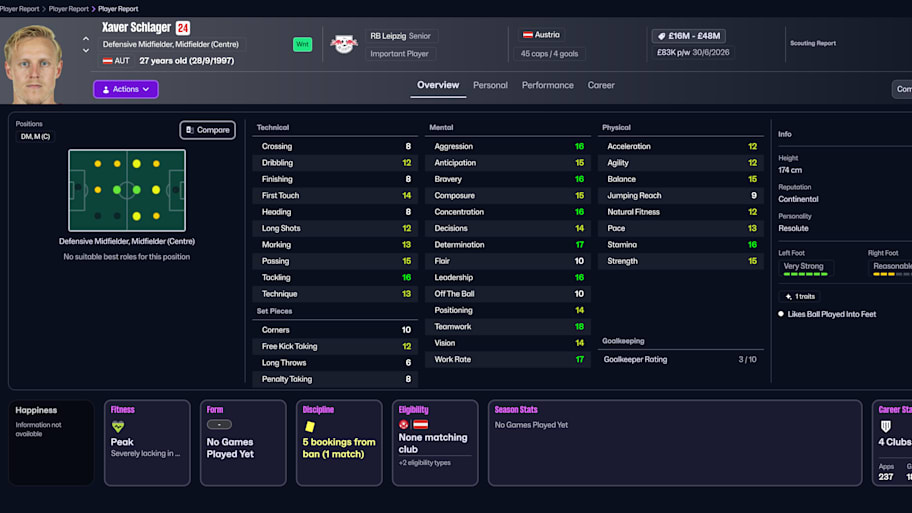Viewport: 912px width, 513px height.
Task: Switch to the Personal tab
Action: 490,85
